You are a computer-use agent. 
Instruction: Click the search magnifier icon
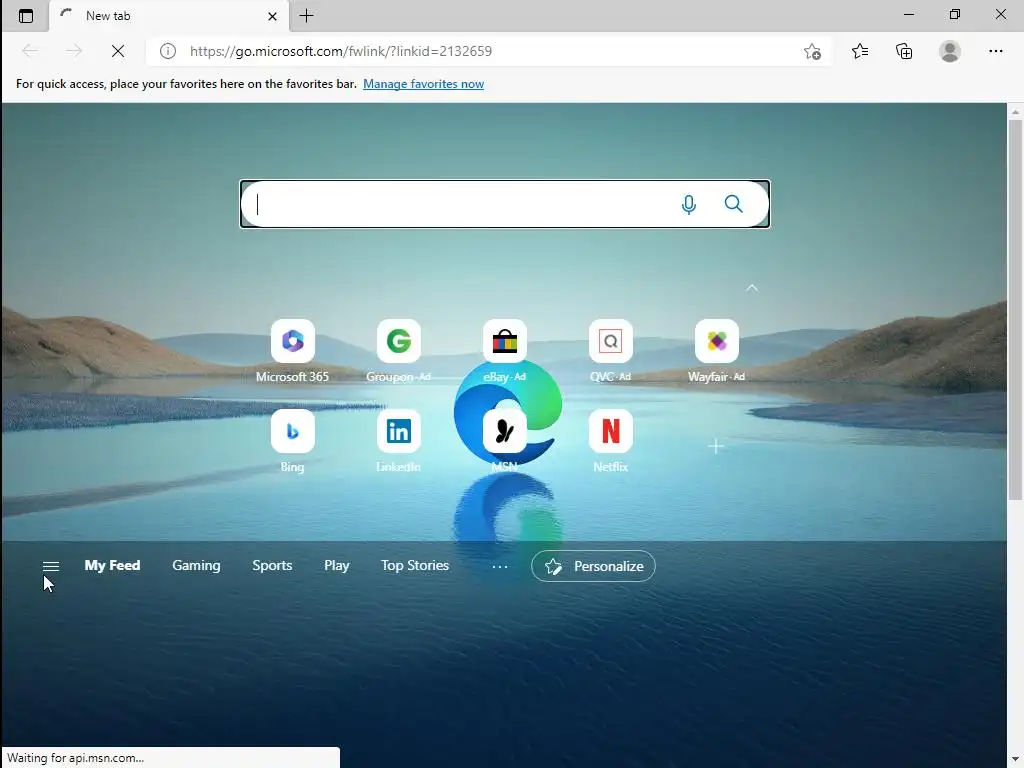click(733, 204)
